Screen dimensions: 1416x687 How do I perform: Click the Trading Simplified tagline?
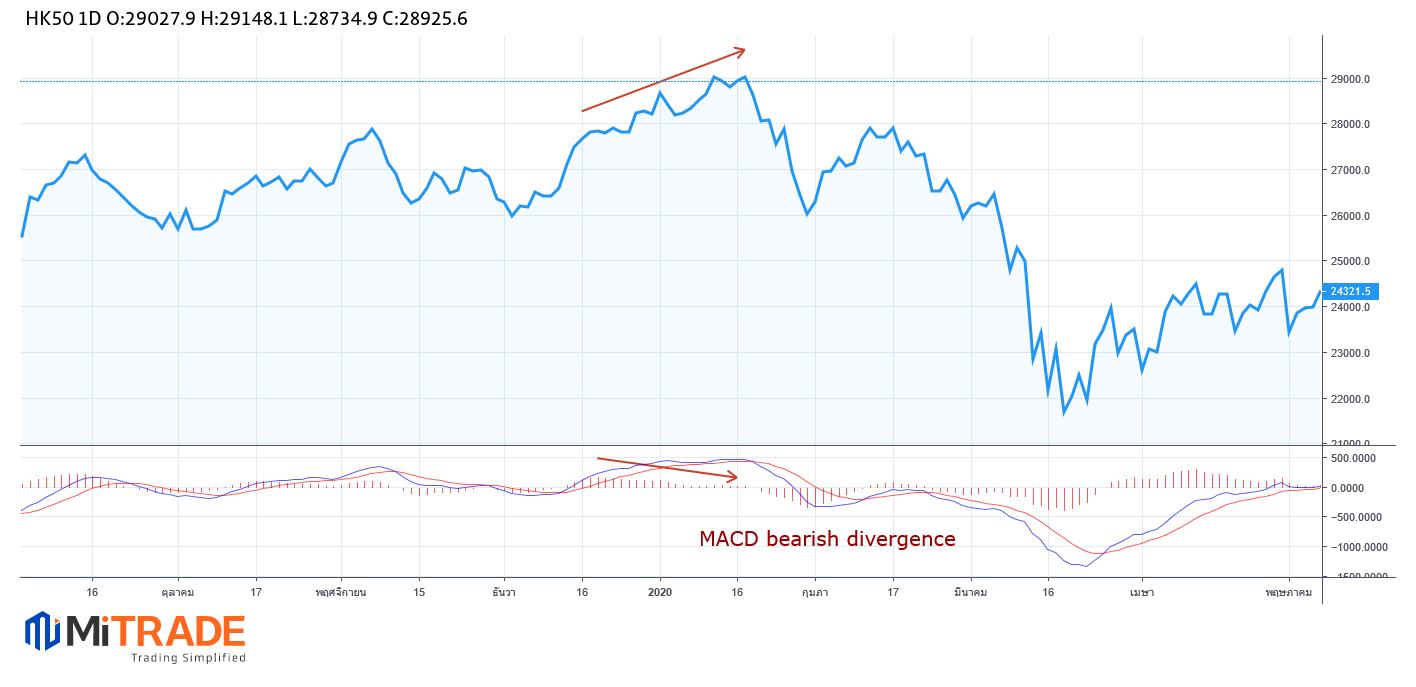(188, 658)
